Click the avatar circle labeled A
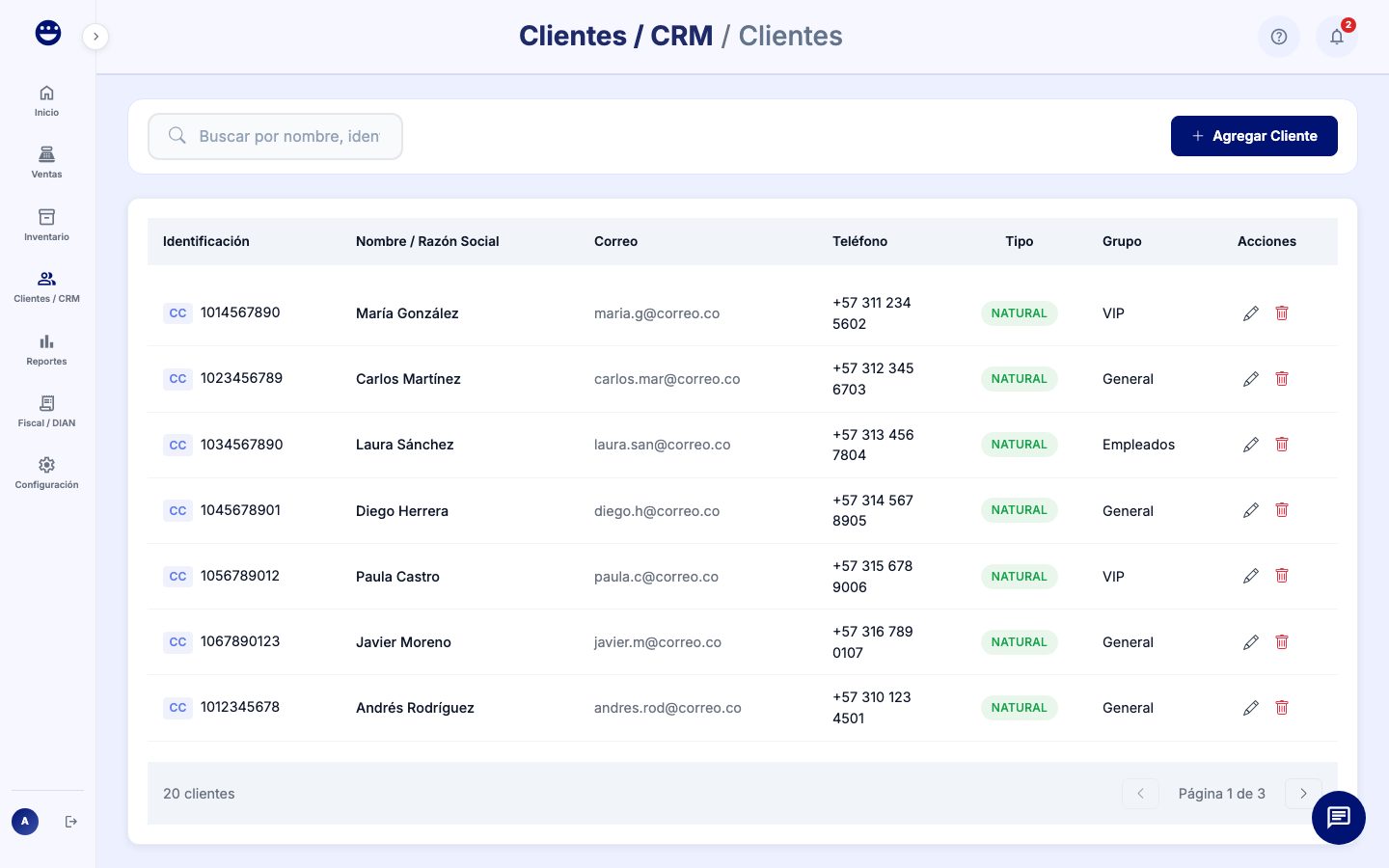The height and width of the screenshot is (868, 1389). (x=25, y=821)
